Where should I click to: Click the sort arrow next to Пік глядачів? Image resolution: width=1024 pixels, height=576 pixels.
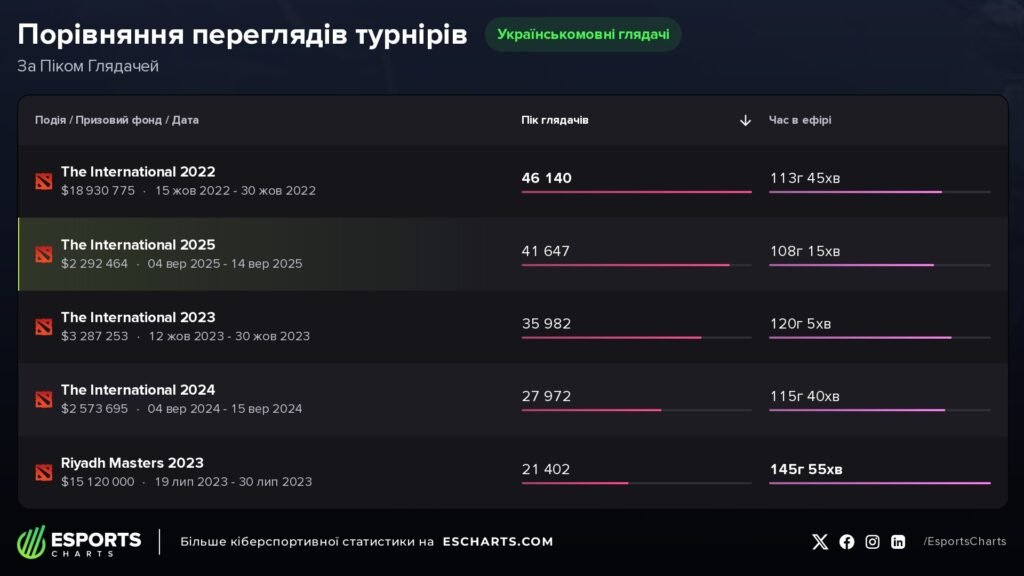coord(745,120)
